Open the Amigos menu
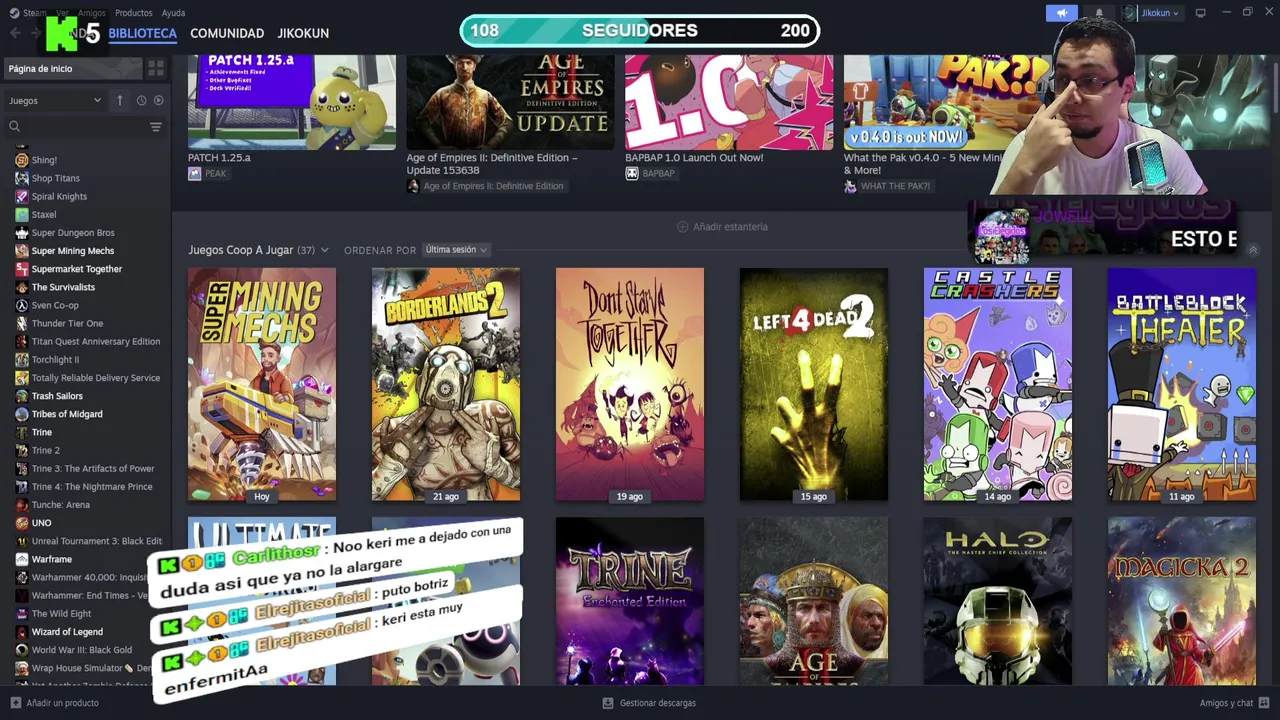 [x=92, y=13]
